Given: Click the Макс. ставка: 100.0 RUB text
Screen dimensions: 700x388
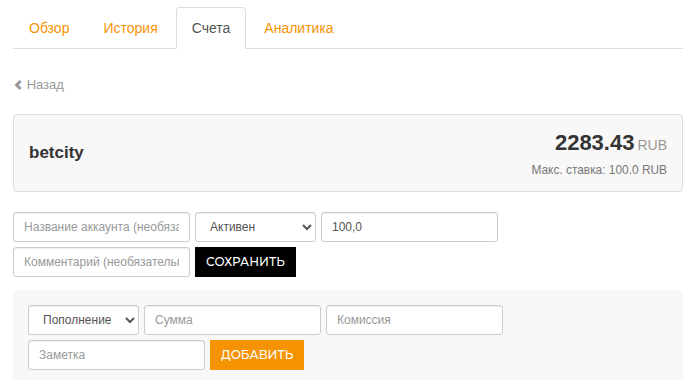Looking at the screenshot, I should point(599,170).
